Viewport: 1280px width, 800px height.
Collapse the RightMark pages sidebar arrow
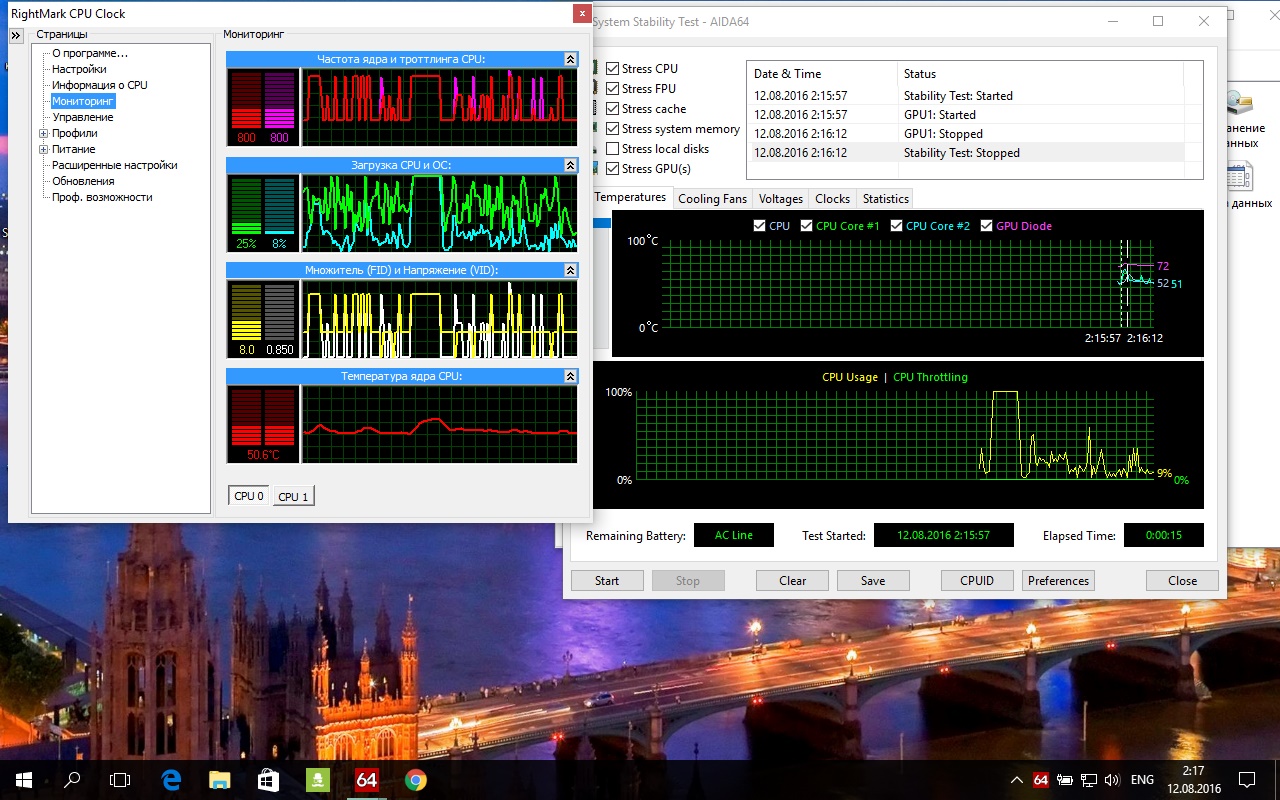(16, 35)
